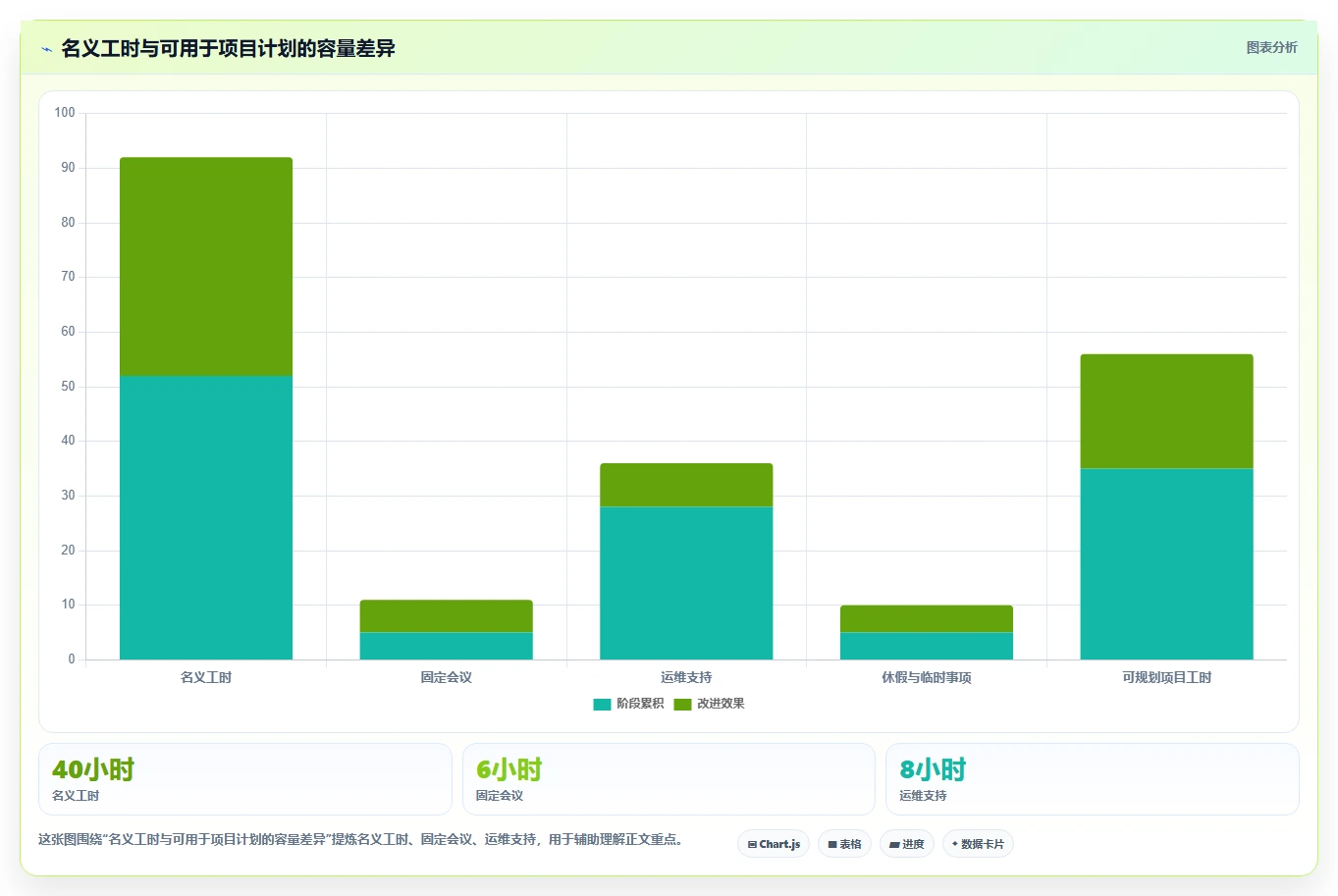
Task: Click the 可规划项目工时 x-axis label
Action: (1167, 677)
